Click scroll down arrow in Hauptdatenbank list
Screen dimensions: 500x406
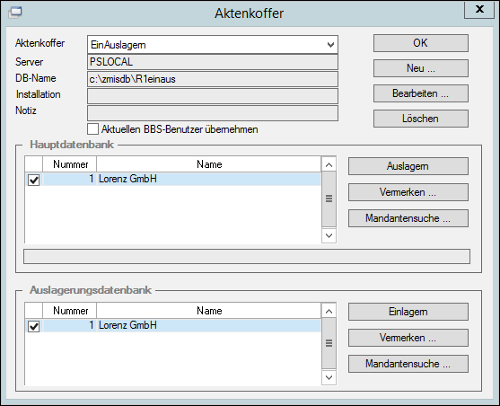click(329, 235)
